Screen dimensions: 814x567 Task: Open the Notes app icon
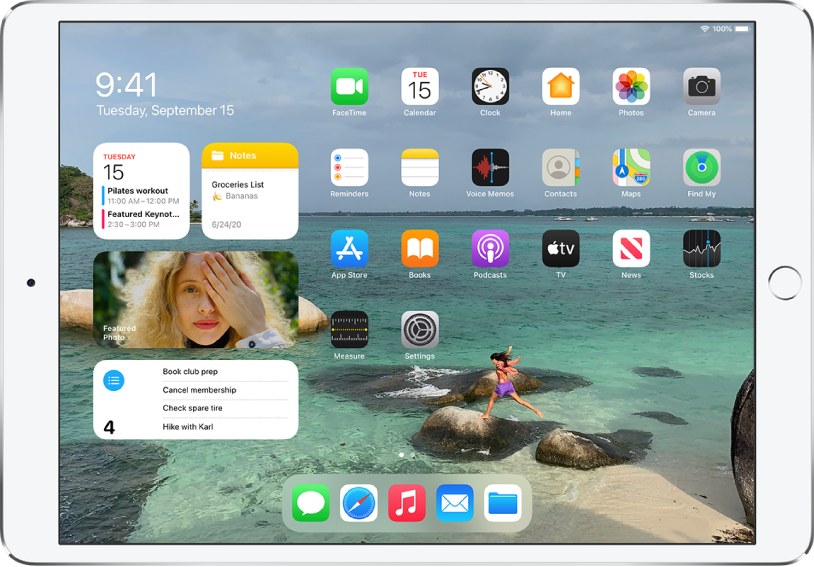point(419,167)
